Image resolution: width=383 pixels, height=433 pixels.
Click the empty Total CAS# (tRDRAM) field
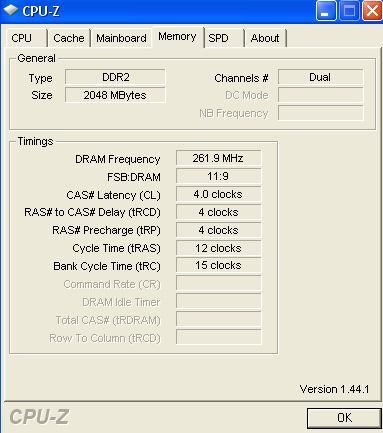click(x=218, y=320)
